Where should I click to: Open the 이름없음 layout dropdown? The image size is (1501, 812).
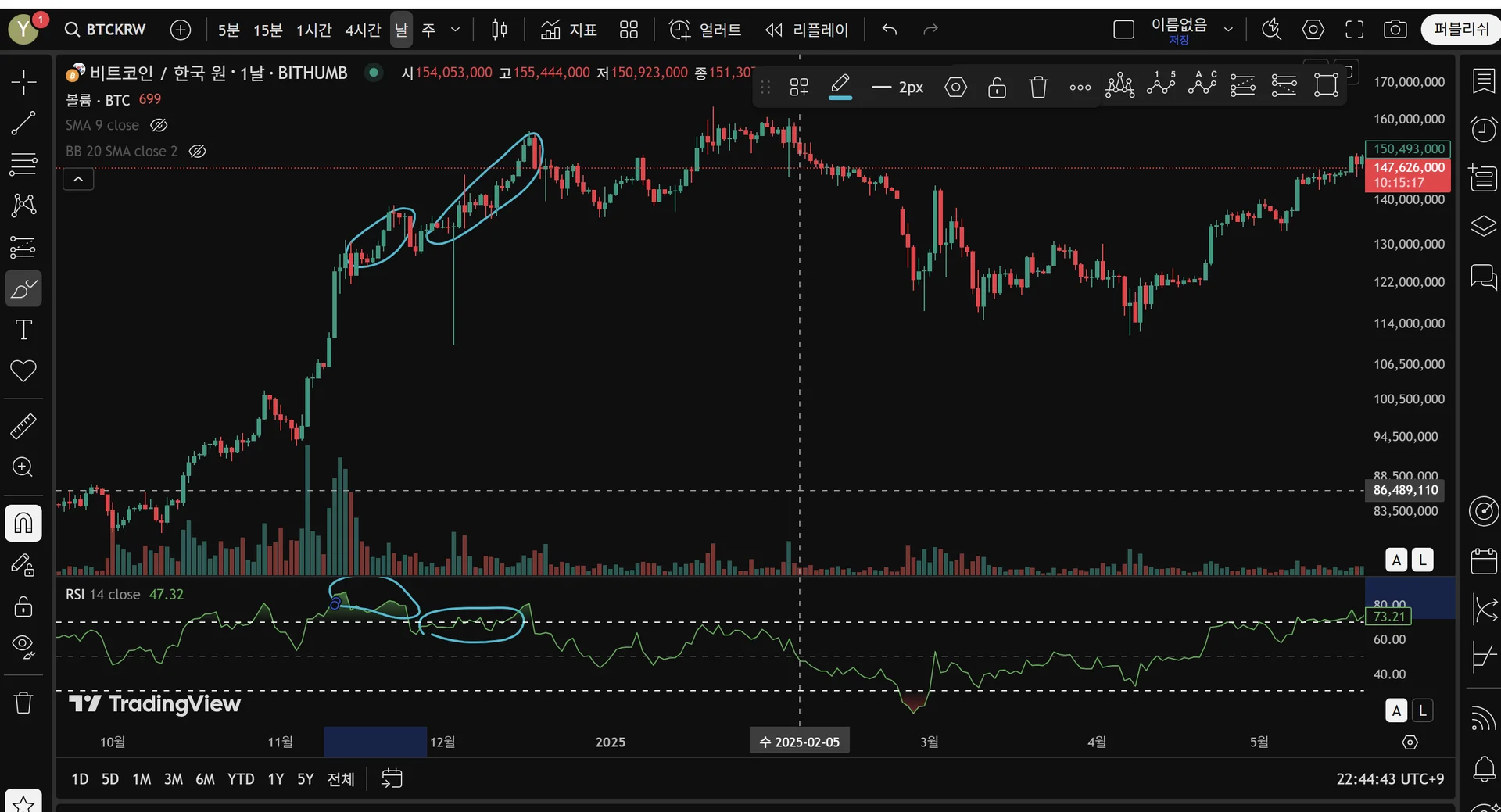(x=1228, y=30)
